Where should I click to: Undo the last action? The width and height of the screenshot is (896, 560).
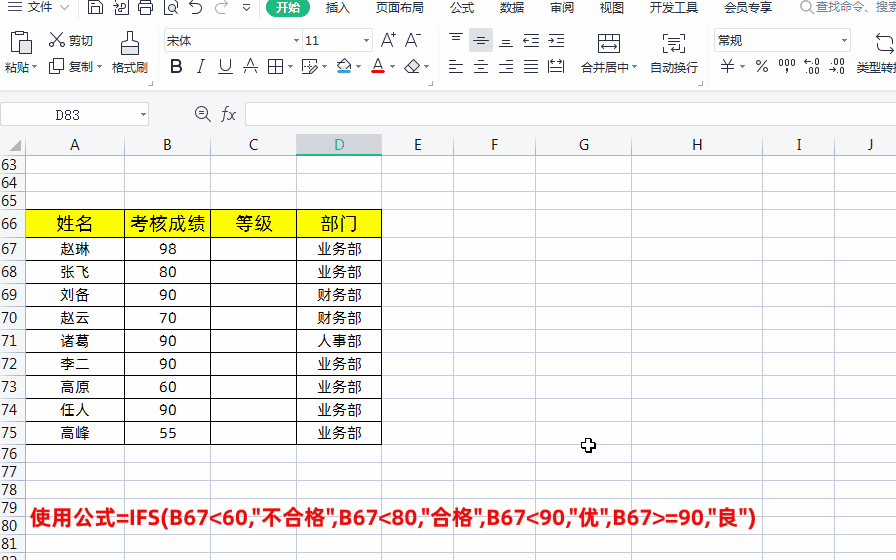pos(196,7)
